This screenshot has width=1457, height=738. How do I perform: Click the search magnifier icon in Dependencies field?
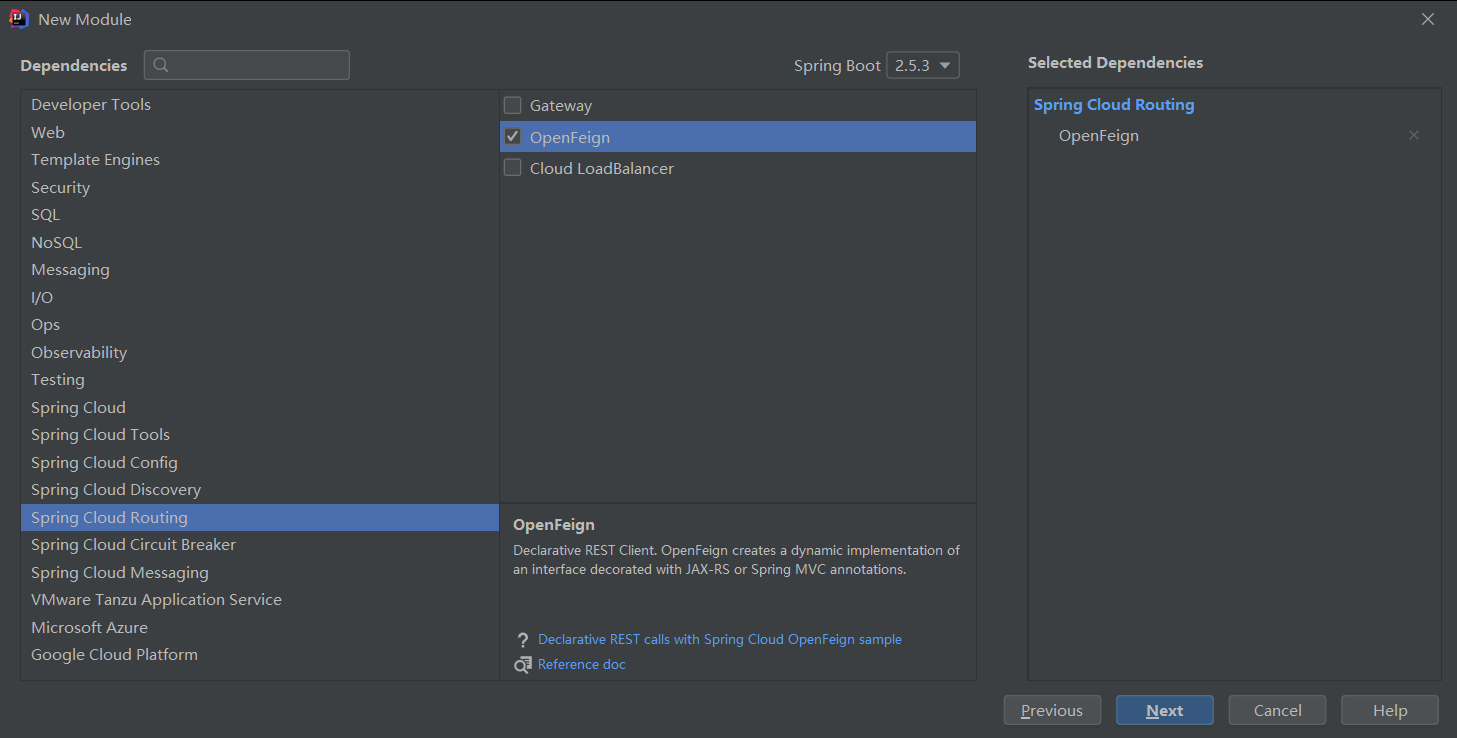(161, 65)
